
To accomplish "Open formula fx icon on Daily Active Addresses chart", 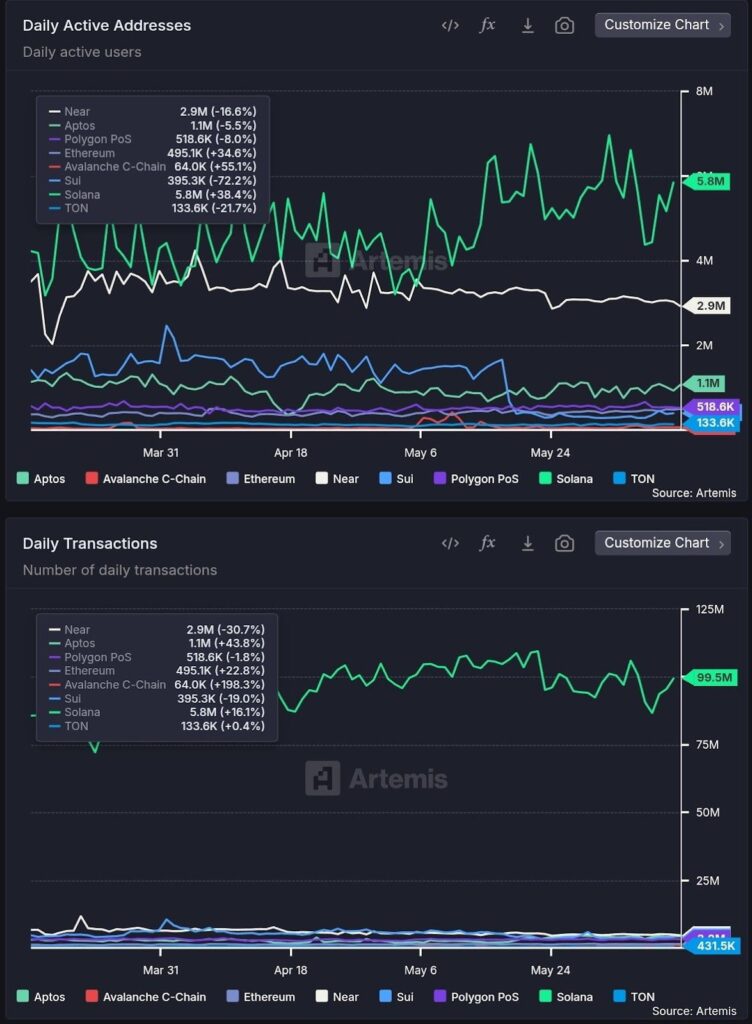I will (488, 25).
